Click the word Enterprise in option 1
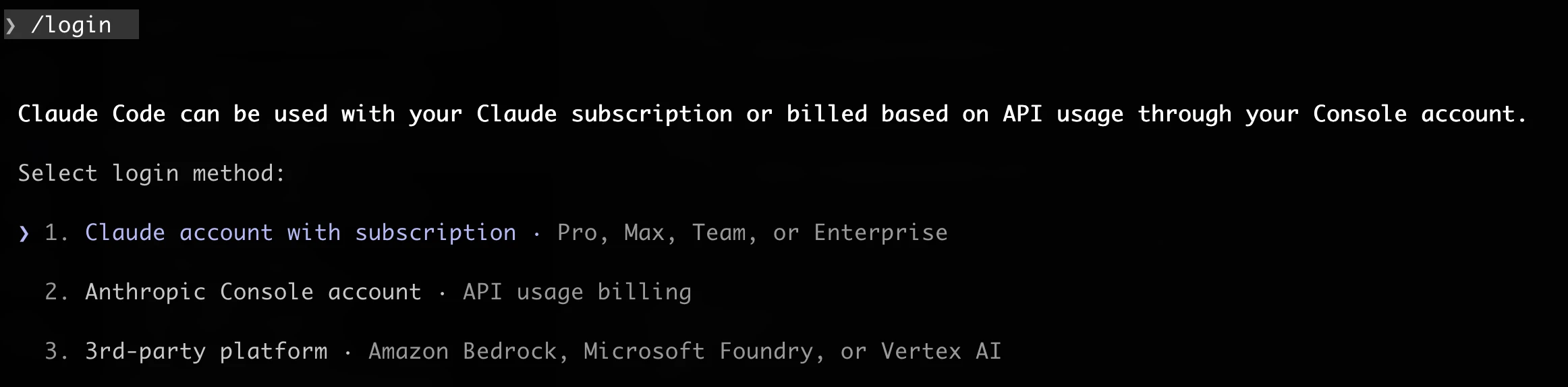The height and width of the screenshot is (387, 1568). [880, 233]
